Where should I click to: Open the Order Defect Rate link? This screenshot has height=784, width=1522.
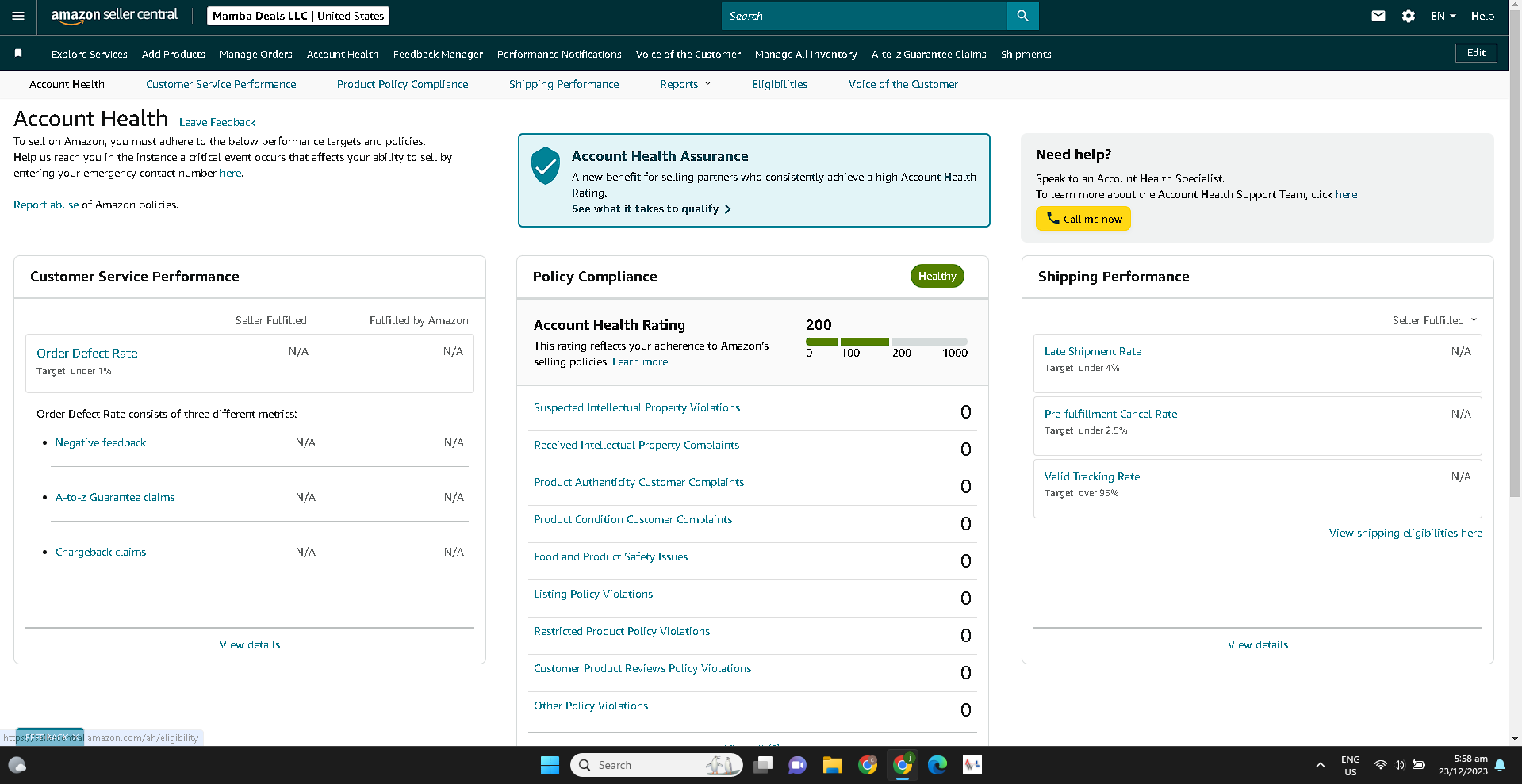click(87, 353)
